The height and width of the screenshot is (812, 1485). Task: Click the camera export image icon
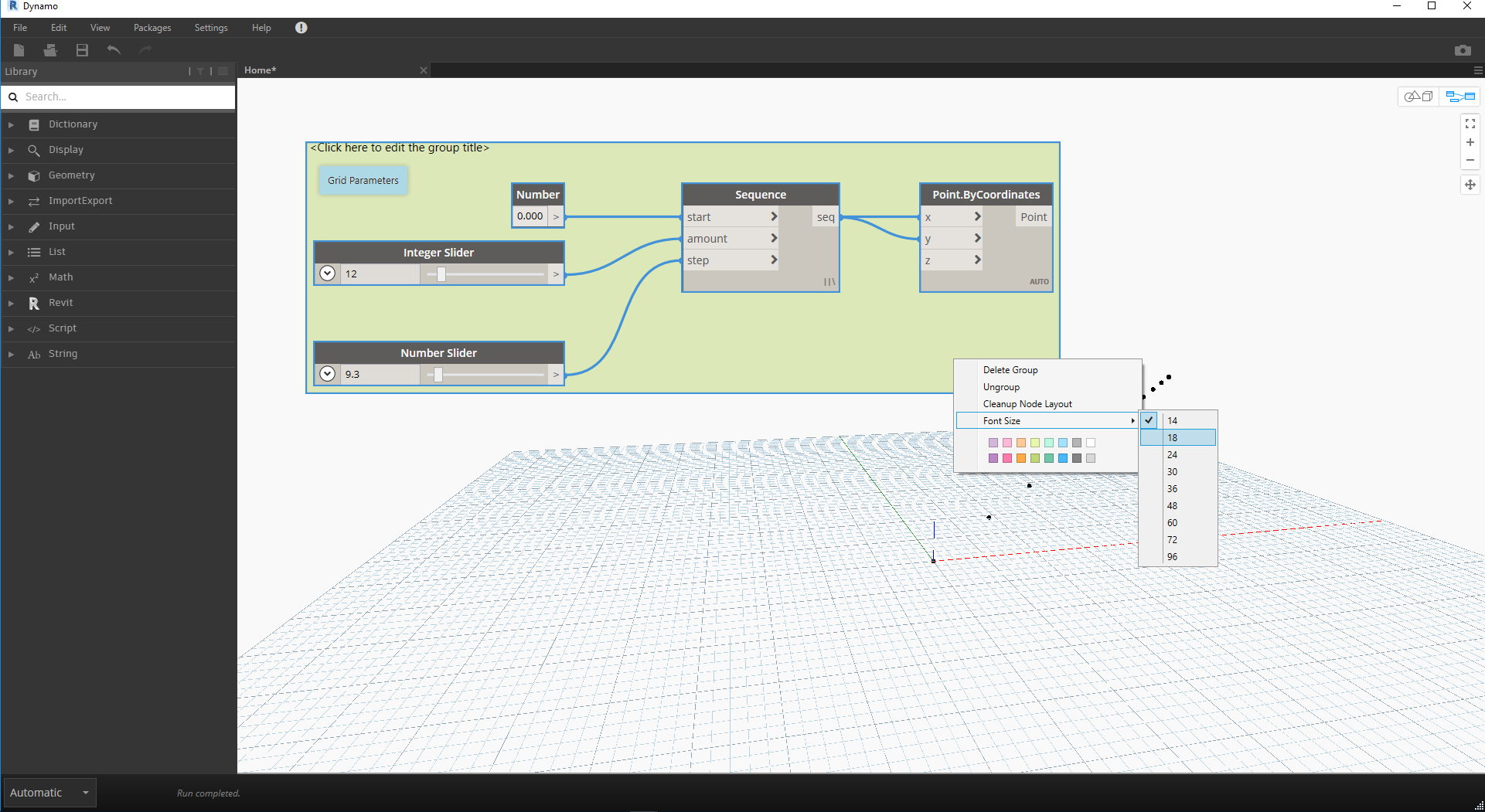coord(1463,50)
